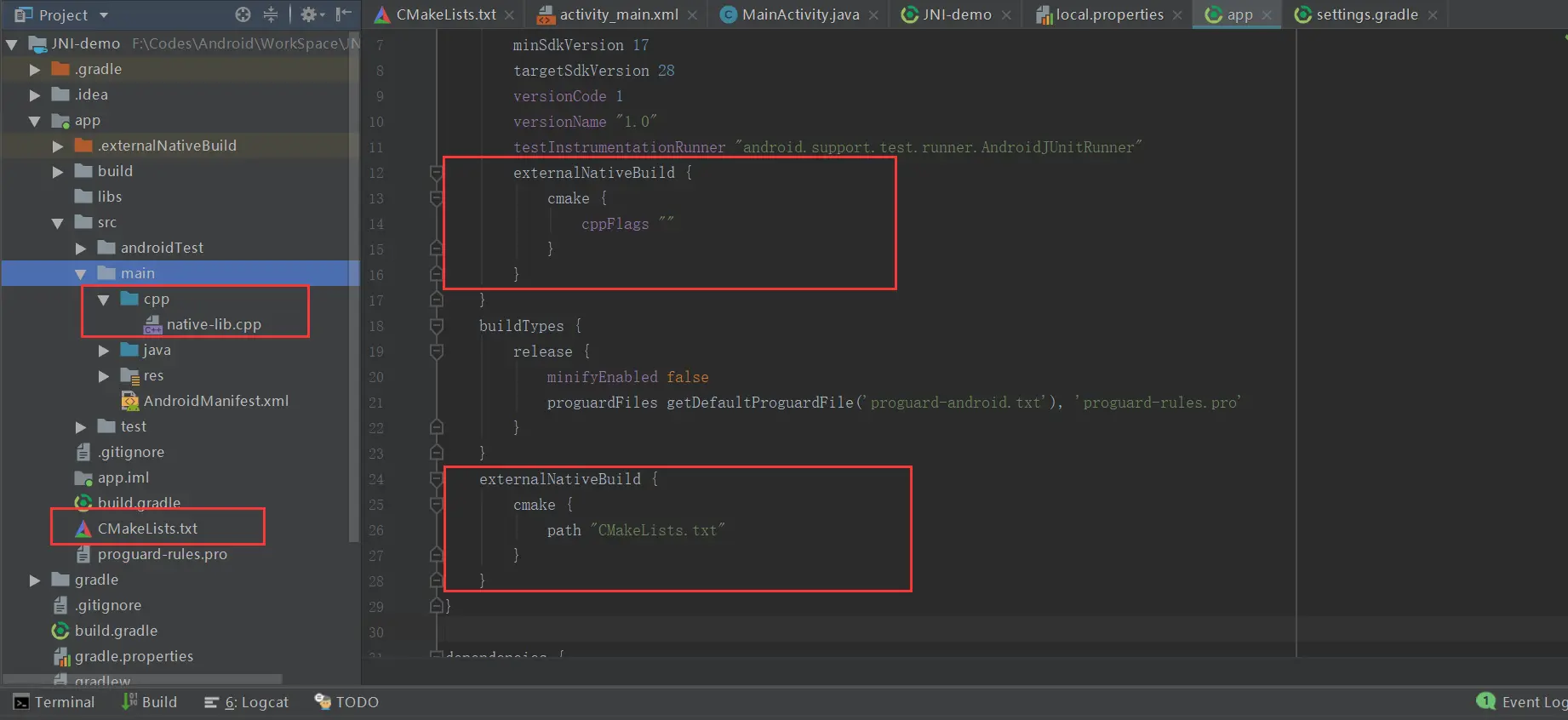Fold the buildTypes block at line 18
The width and height of the screenshot is (1568, 720).
(x=437, y=326)
